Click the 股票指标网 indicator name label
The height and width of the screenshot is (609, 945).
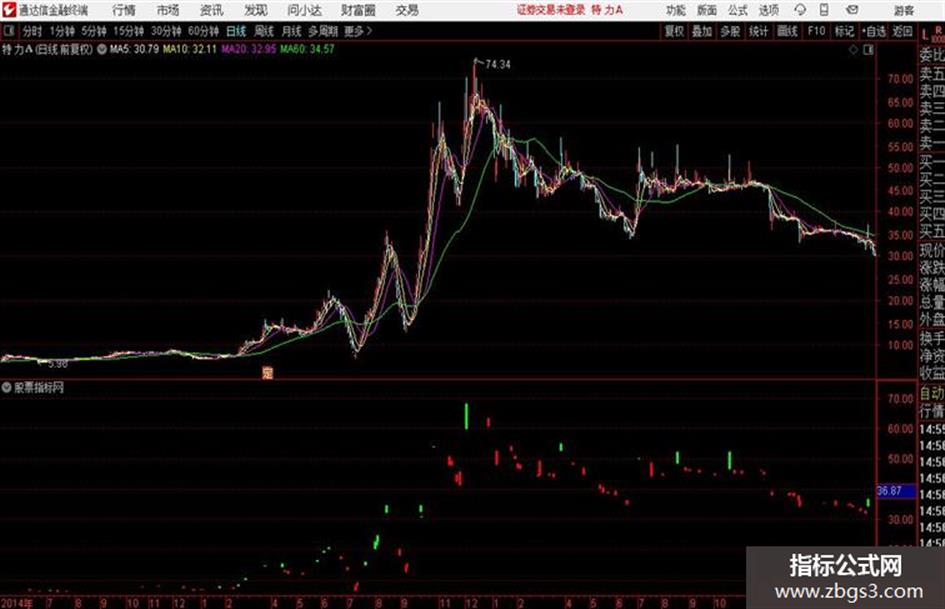point(39,388)
